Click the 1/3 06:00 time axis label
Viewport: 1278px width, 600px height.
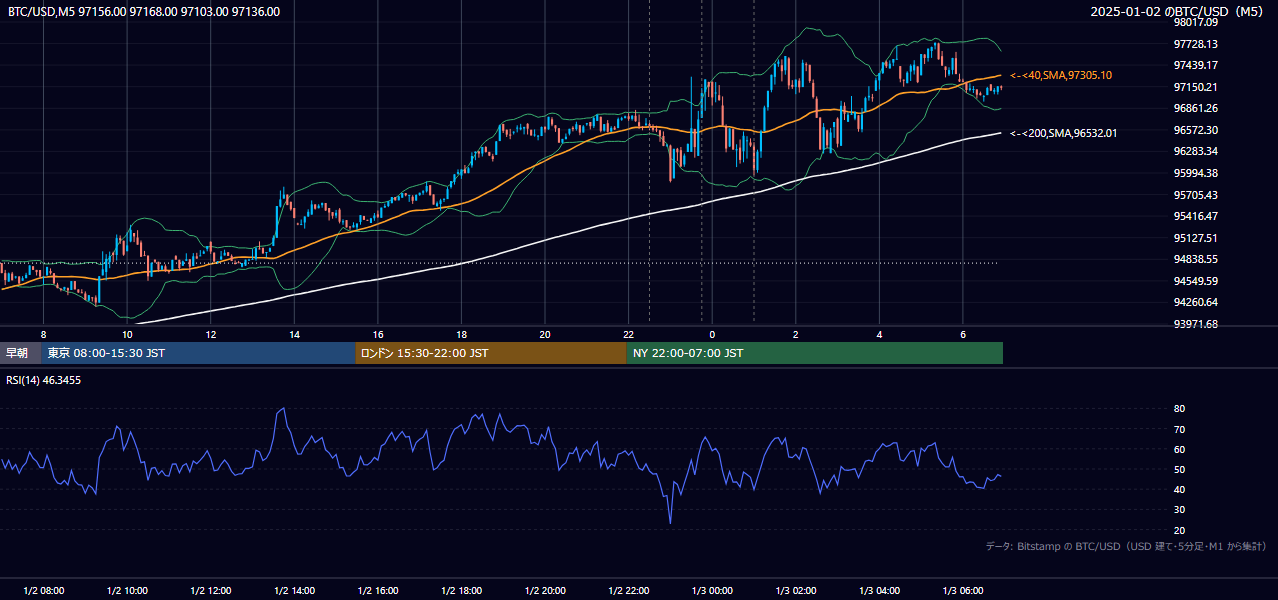coord(963,590)
